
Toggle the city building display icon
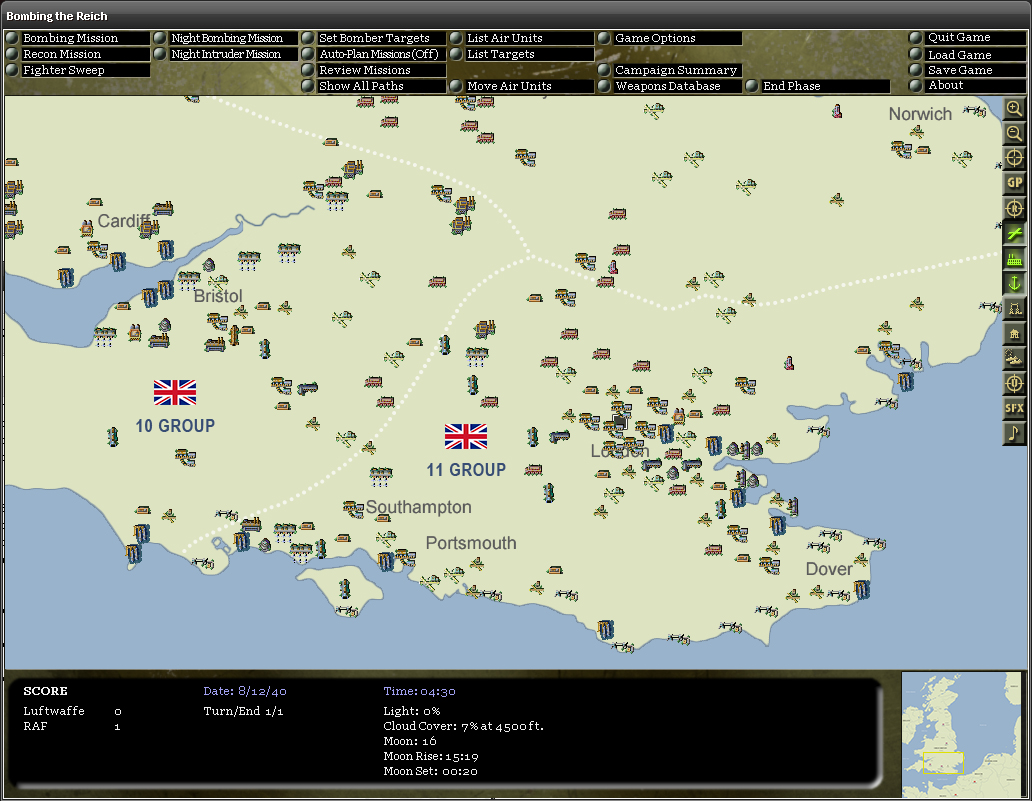[x=1014, y=334]
